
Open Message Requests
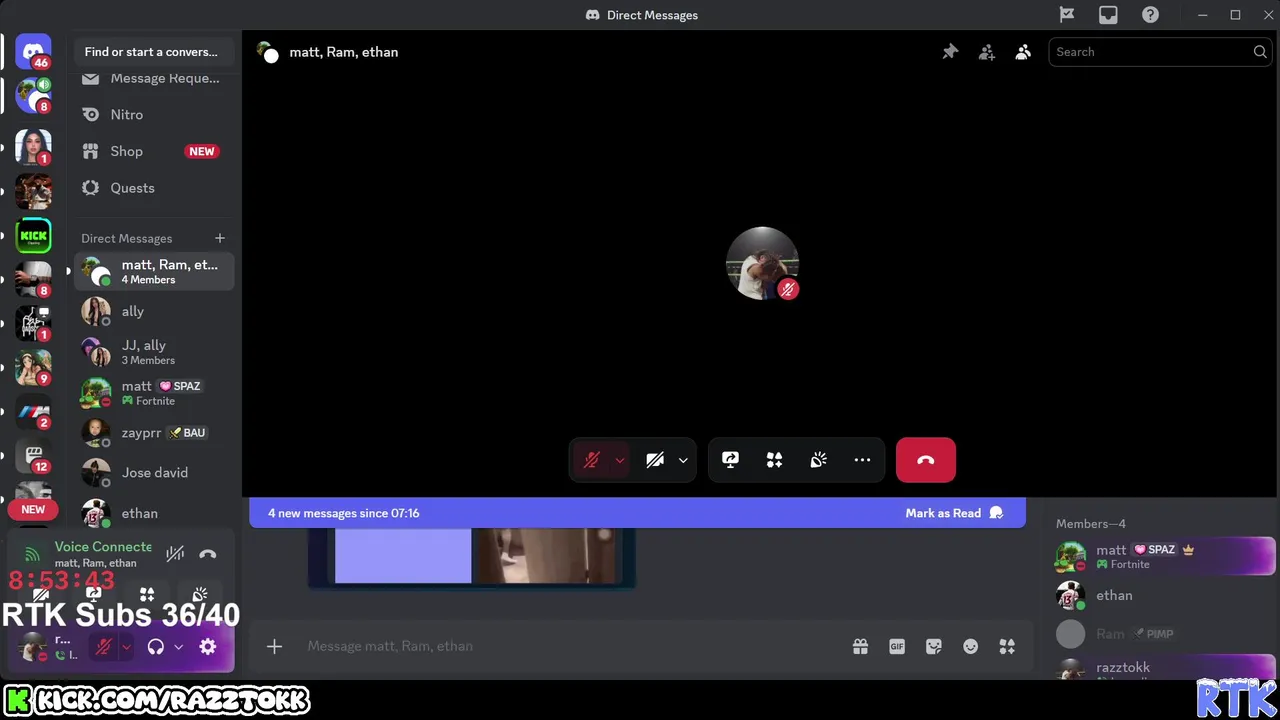coord(154,78)
